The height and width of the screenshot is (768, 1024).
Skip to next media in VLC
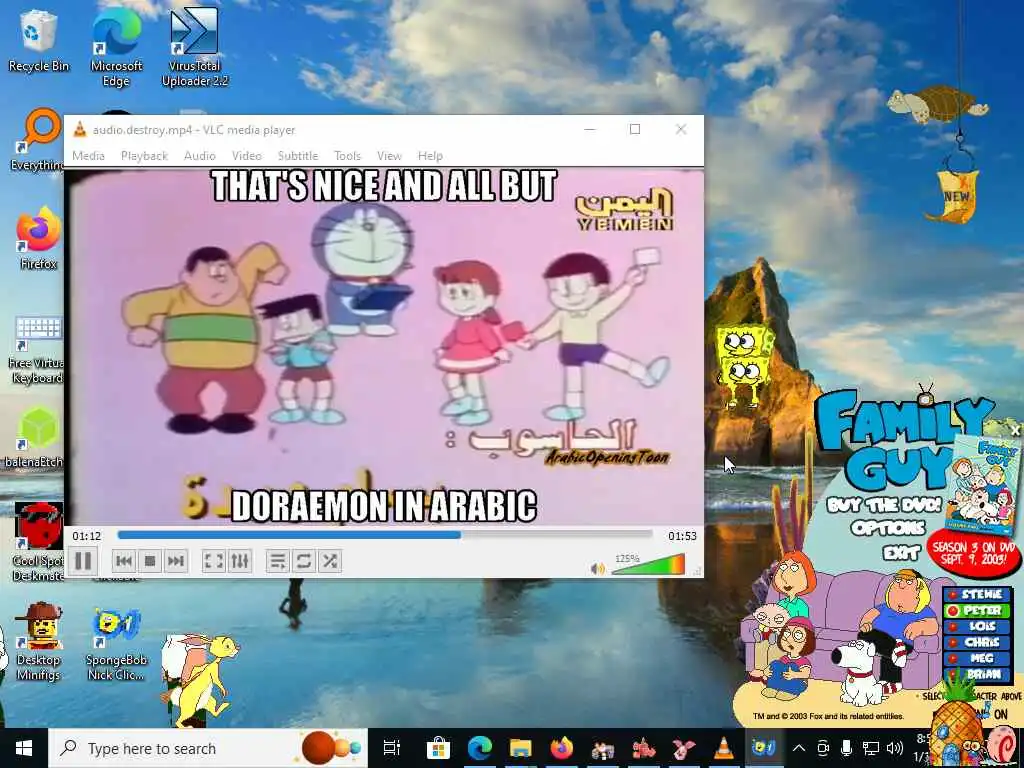[176, 561]
